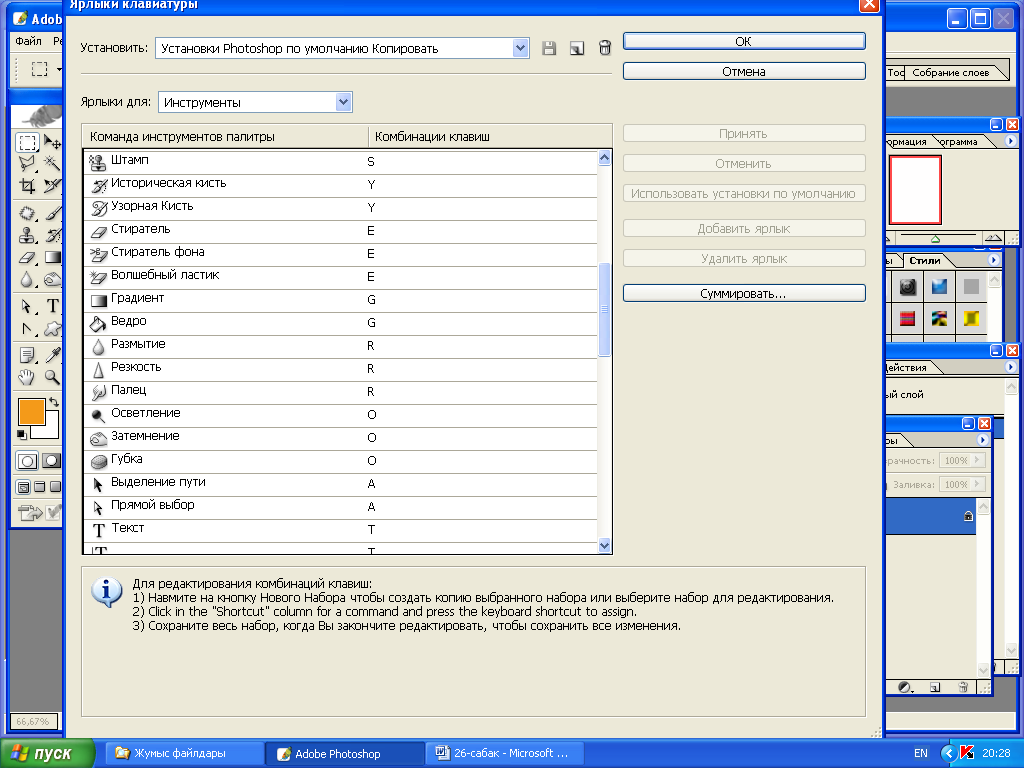Click trash icon in Layers palette
The image size is (1024, 768).
click(x=963, y=687)
